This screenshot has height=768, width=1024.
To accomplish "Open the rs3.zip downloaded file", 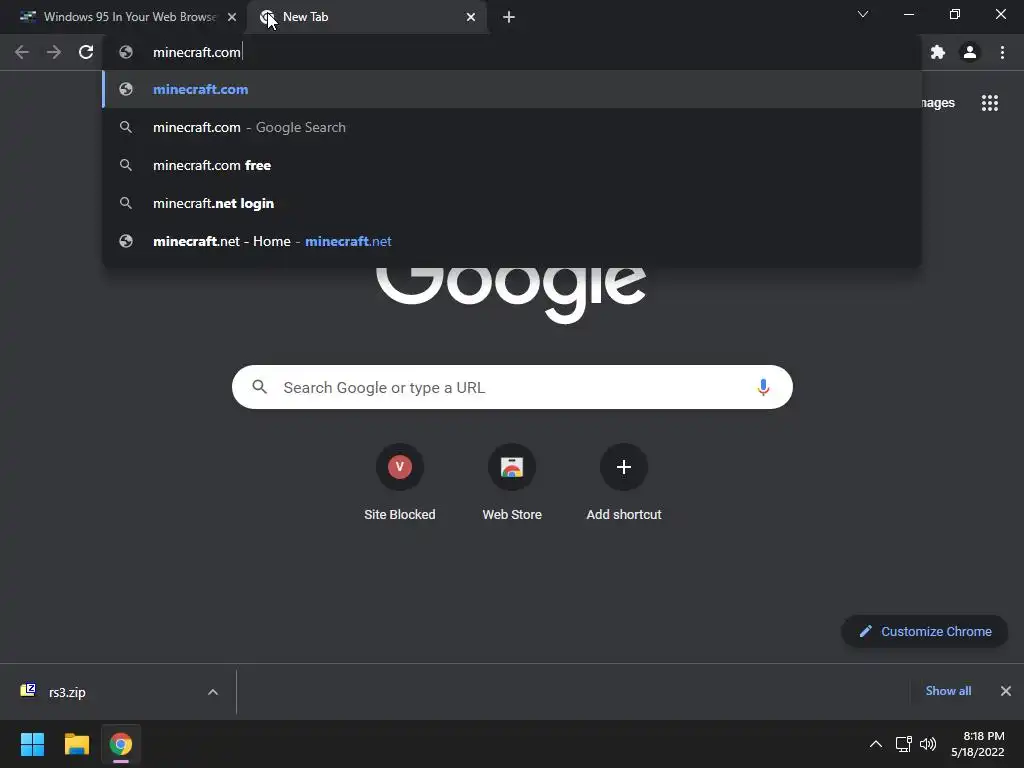I will click(x=67, y=692).
